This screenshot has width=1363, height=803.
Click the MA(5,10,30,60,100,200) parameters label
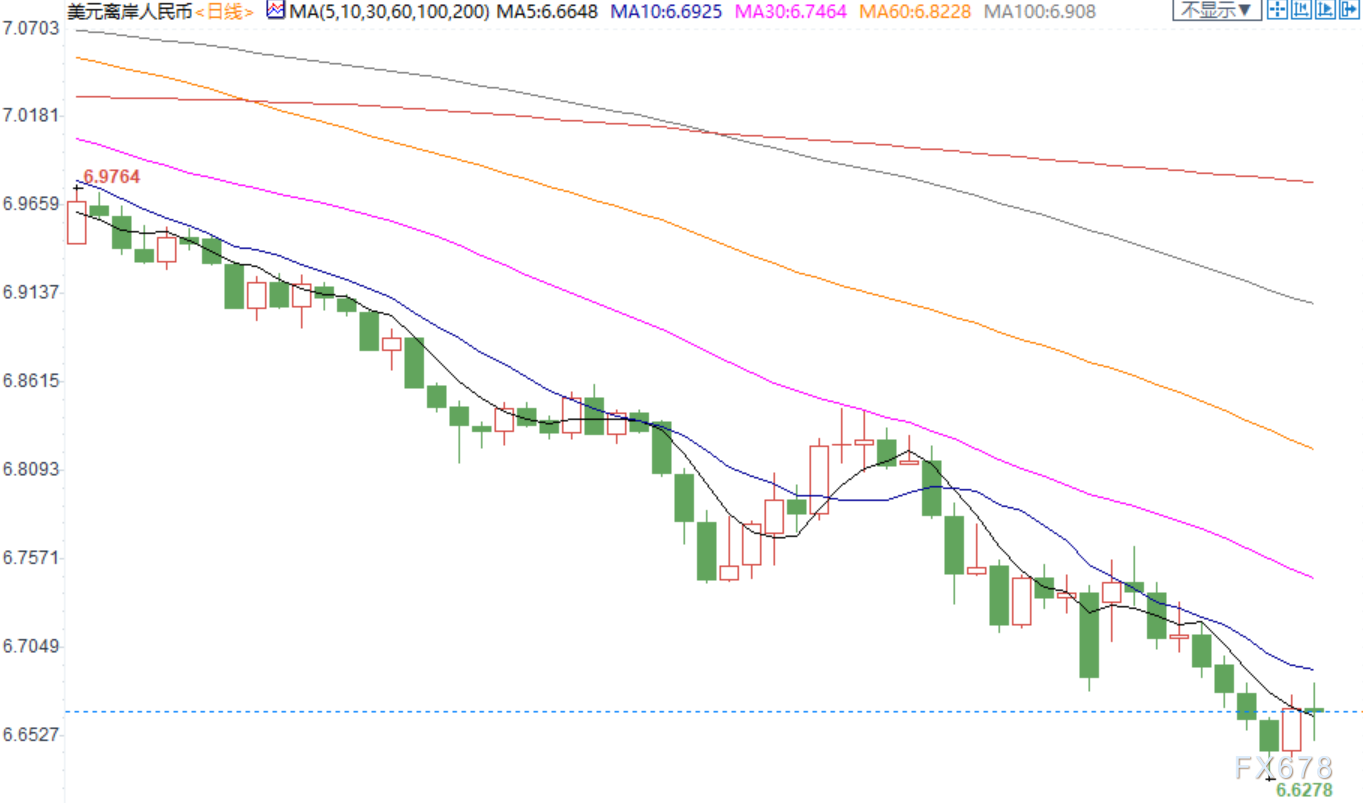(391, 12)
